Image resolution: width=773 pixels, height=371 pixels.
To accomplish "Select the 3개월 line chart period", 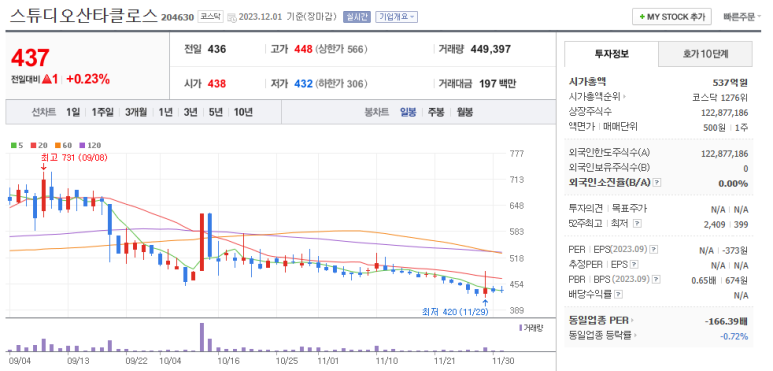I will (x=136, y=112).
